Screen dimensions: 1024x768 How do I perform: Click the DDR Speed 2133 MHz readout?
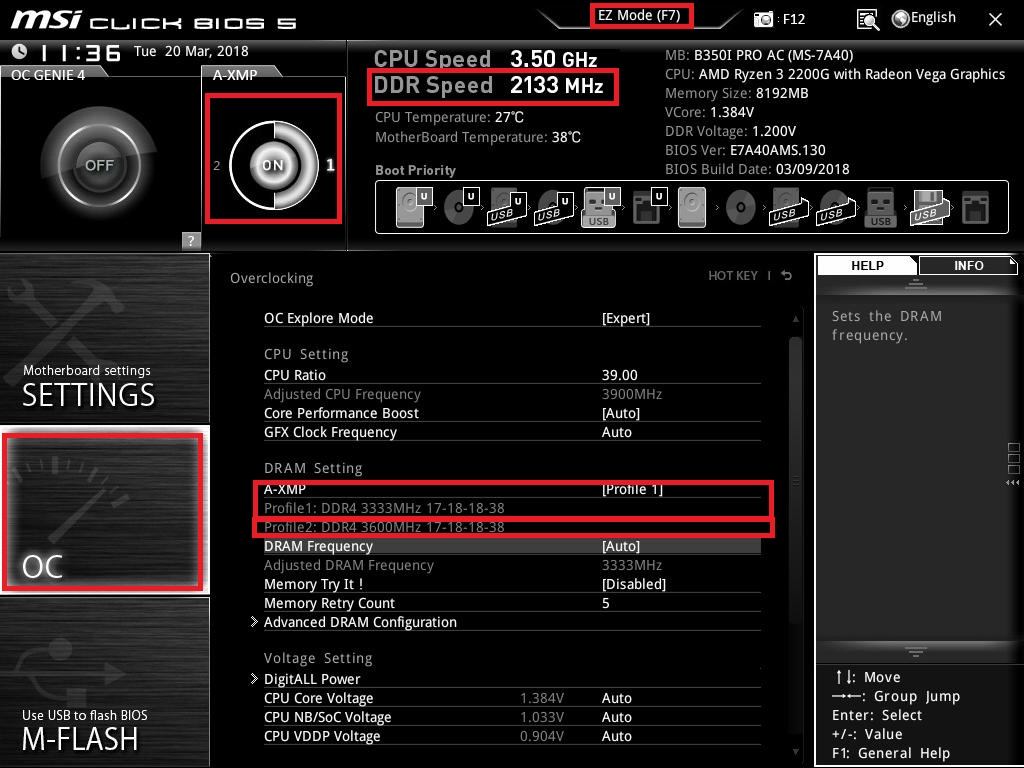tap(488, 86)
